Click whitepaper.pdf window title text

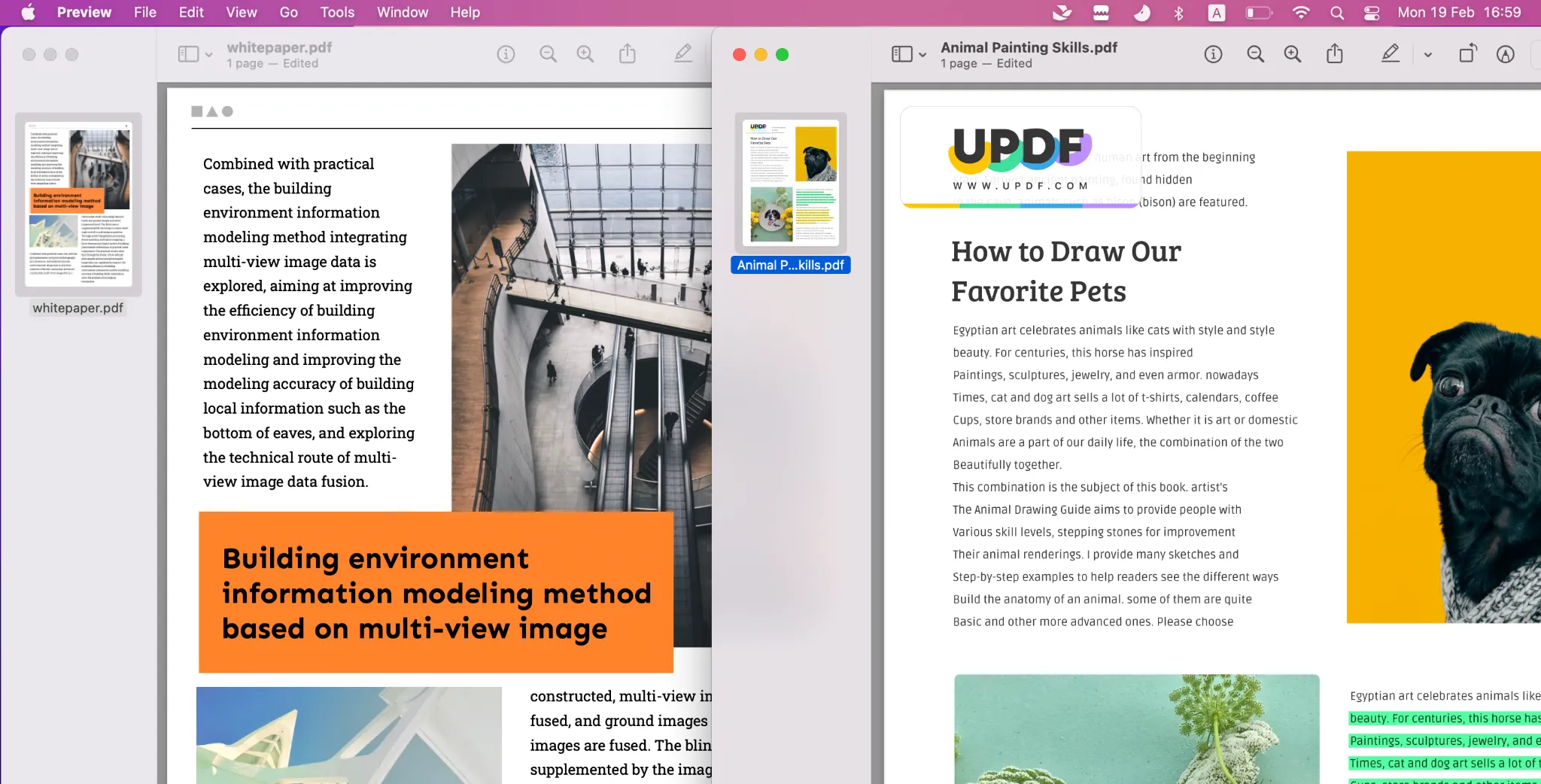click(x=279, y=47)
